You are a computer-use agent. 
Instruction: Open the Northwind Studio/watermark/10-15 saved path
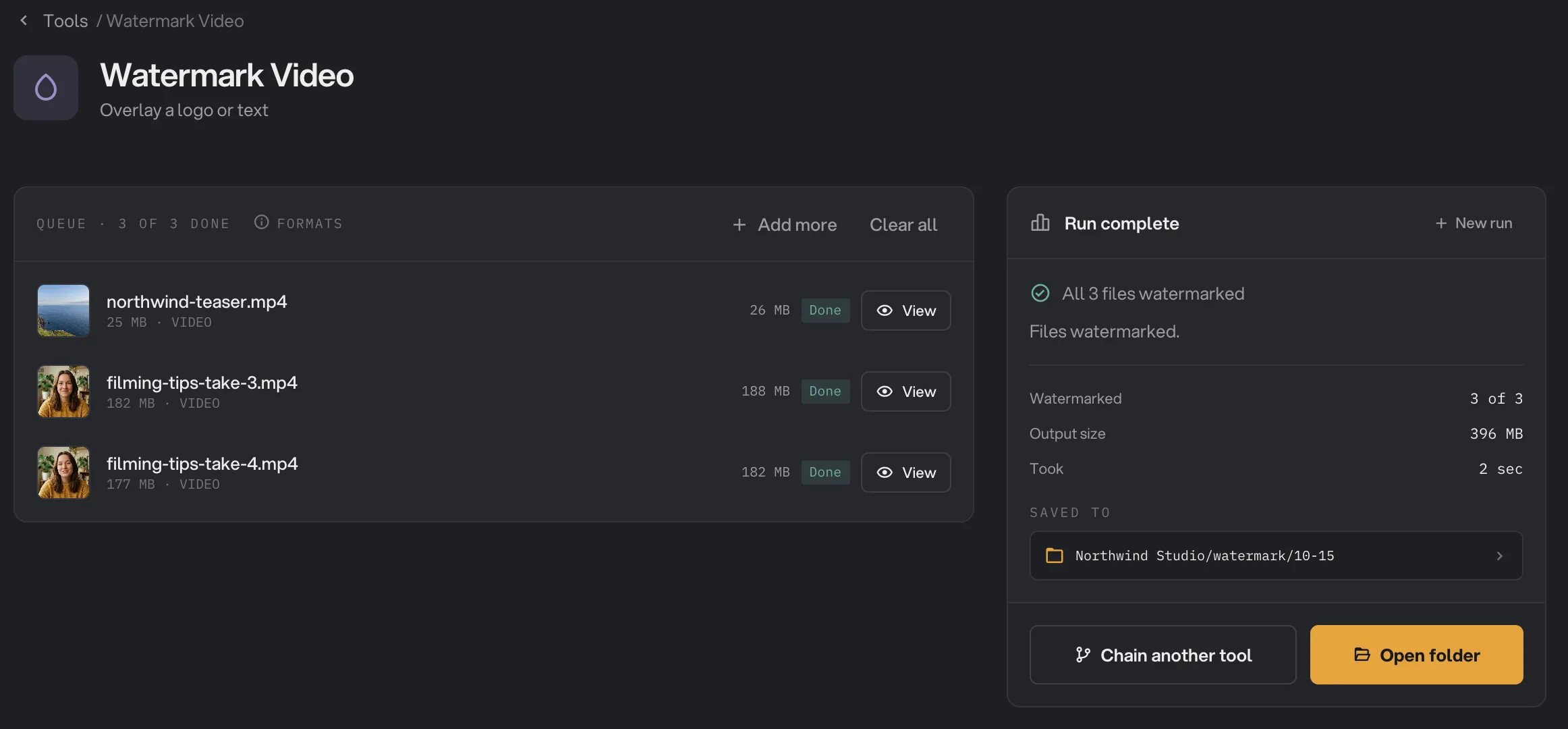pos(1276,556)
